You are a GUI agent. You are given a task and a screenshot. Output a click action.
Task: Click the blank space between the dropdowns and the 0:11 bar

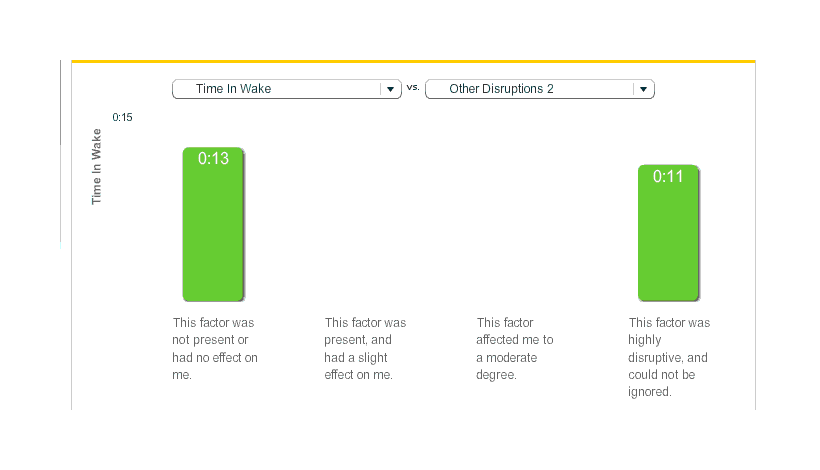pyautogui.click(x=668, y=130)
